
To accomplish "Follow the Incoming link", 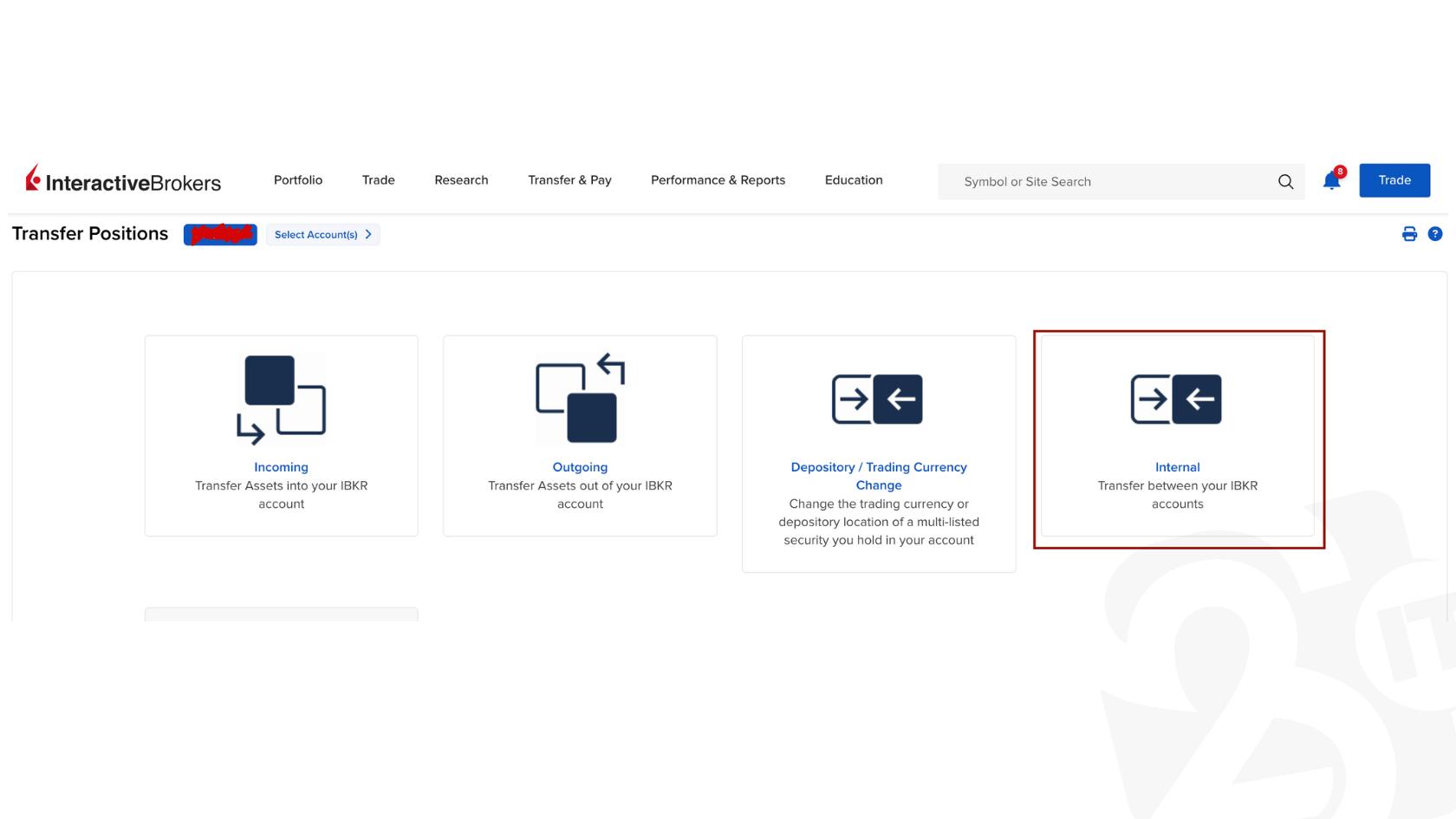I will pos(281,467).
